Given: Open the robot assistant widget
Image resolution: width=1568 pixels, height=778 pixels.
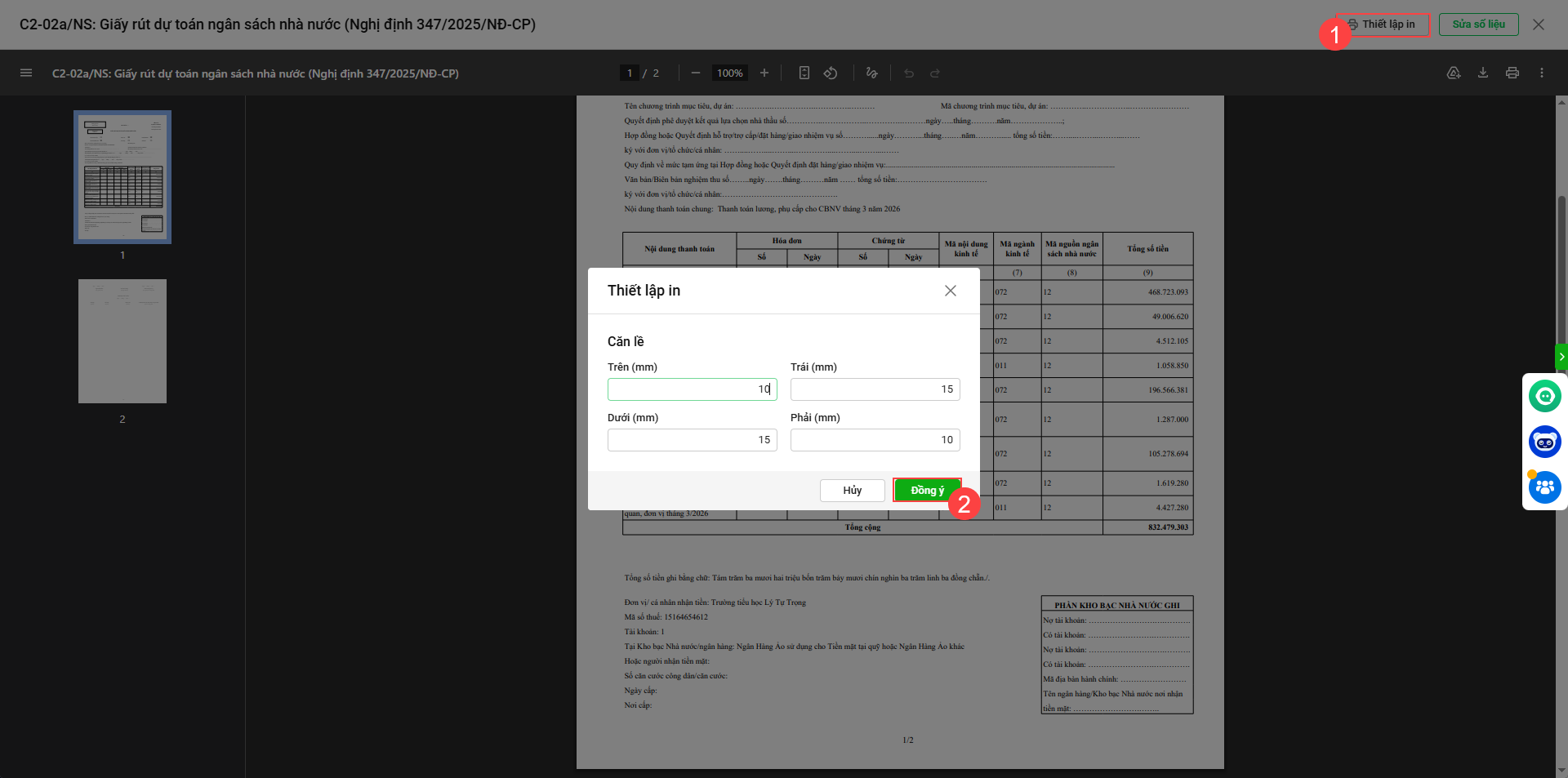Looking at the screenshot, I should [1544, 442].
